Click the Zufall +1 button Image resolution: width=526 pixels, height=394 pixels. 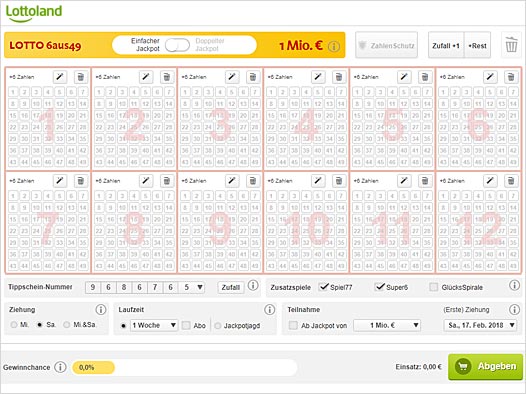446,46
